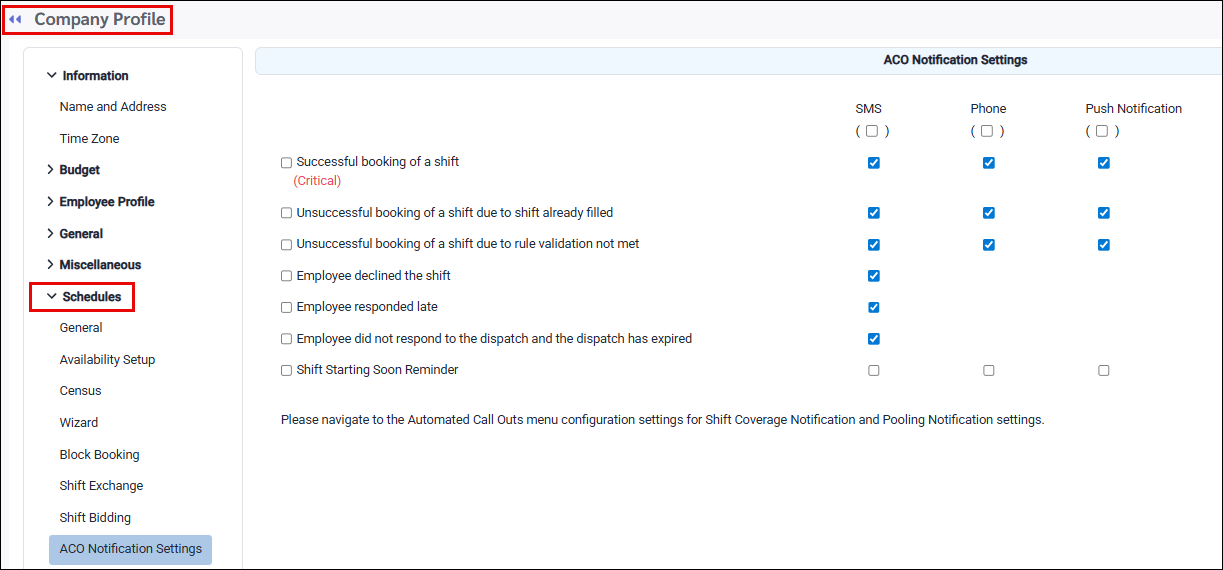Collapse the Schedules section
The height and width of the screenshot is (570, 1223).
pyautogui.click(x=51, y=297)
